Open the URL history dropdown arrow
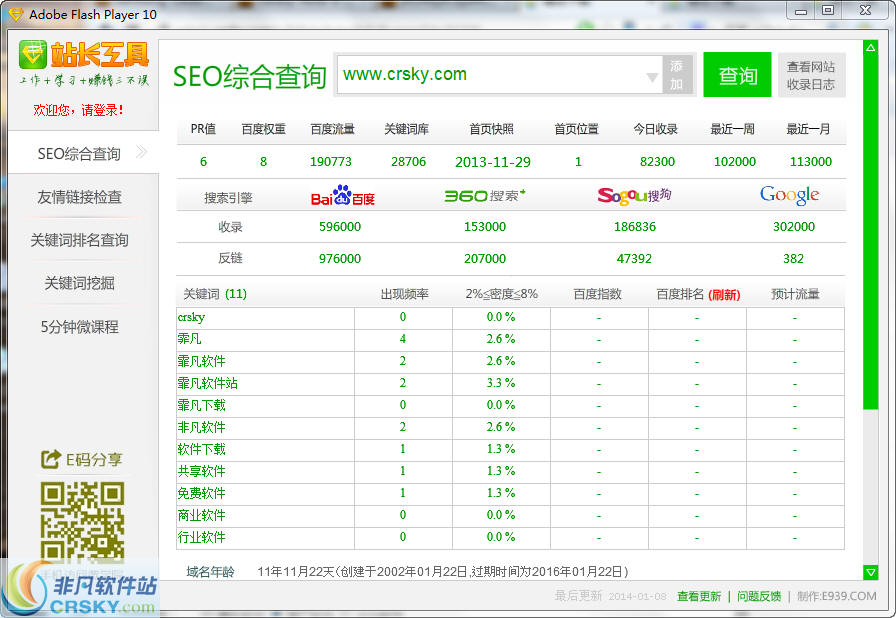This screenshot has height=618, width=896. pos(652,77)
